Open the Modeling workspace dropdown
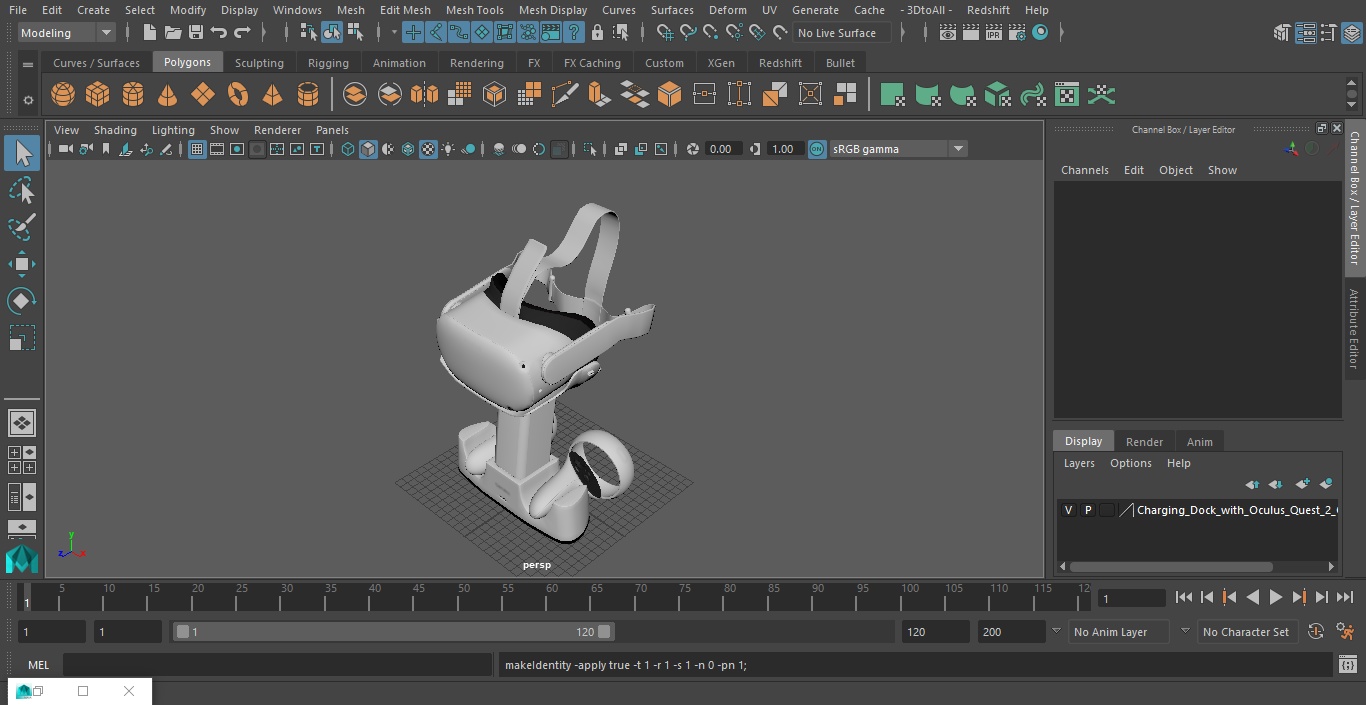 click(67, 33)
